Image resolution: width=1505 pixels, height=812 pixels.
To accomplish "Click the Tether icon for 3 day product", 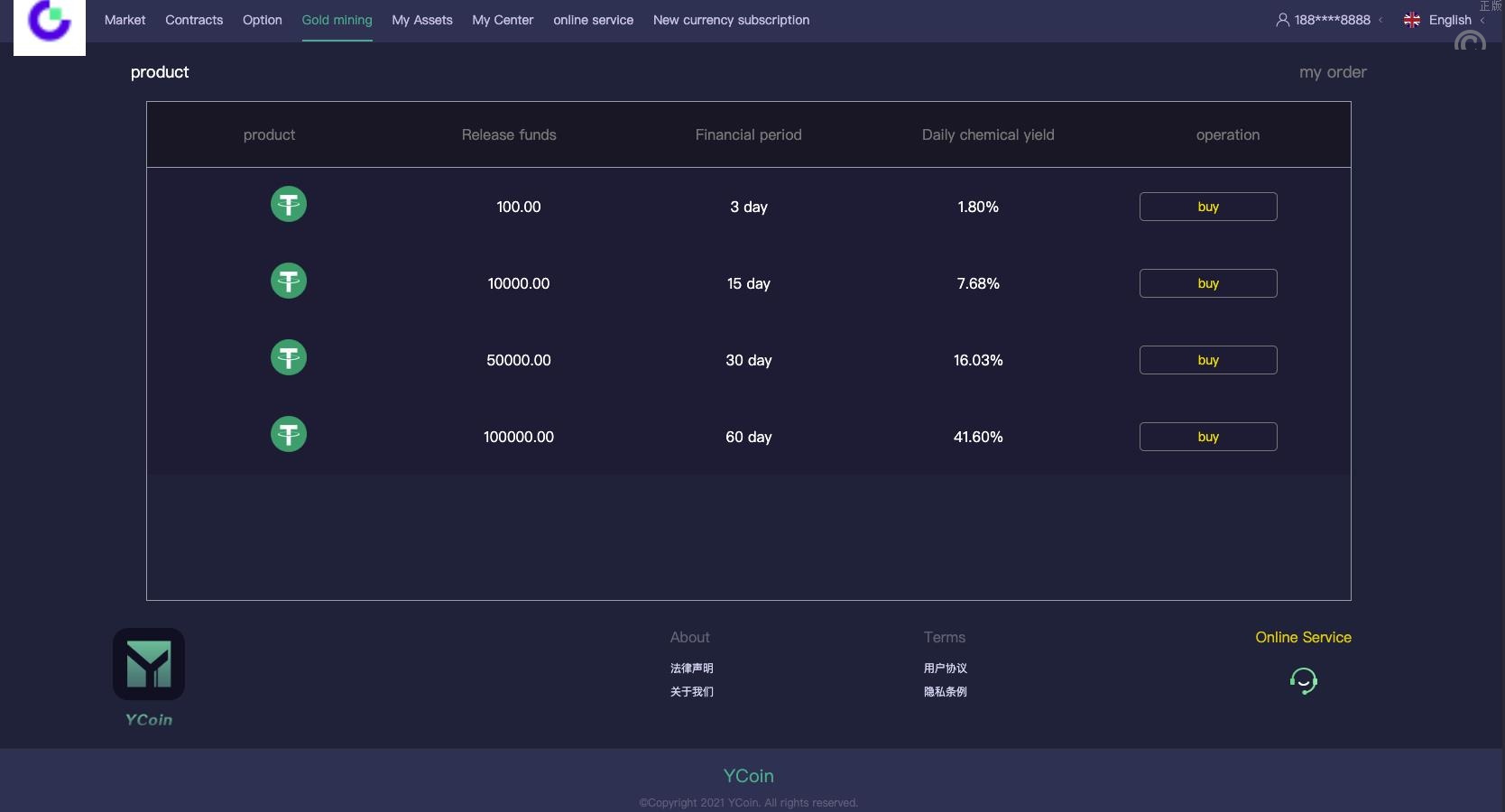I will pos(289,204).
